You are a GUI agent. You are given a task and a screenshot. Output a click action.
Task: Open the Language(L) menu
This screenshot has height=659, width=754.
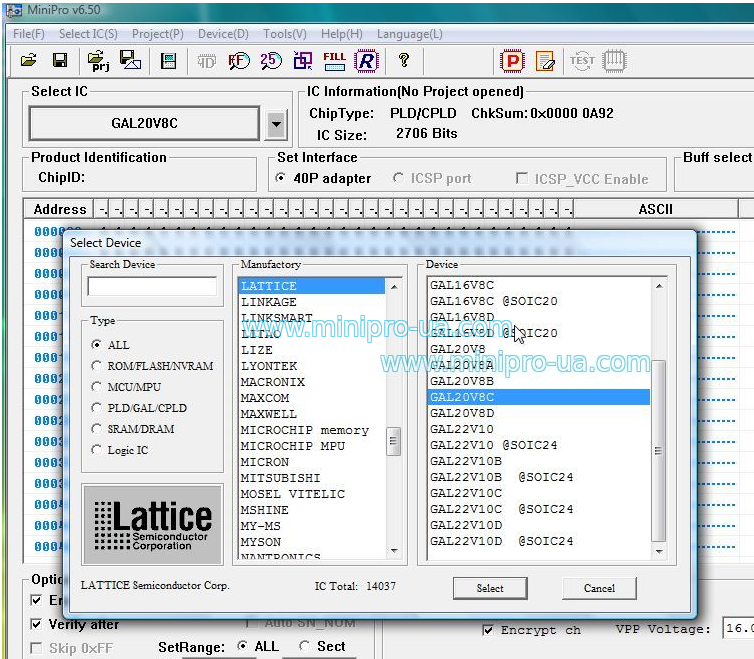[409, 34]
